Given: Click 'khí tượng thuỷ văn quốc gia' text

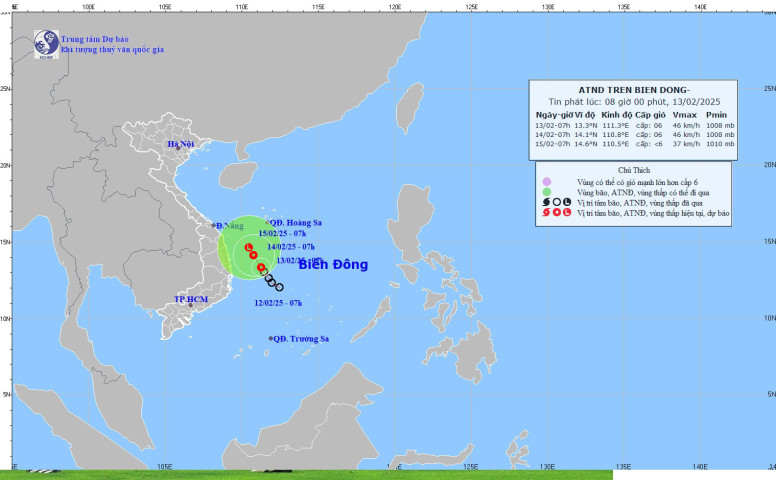Looking at the screenshot, I should pos(112,49).
